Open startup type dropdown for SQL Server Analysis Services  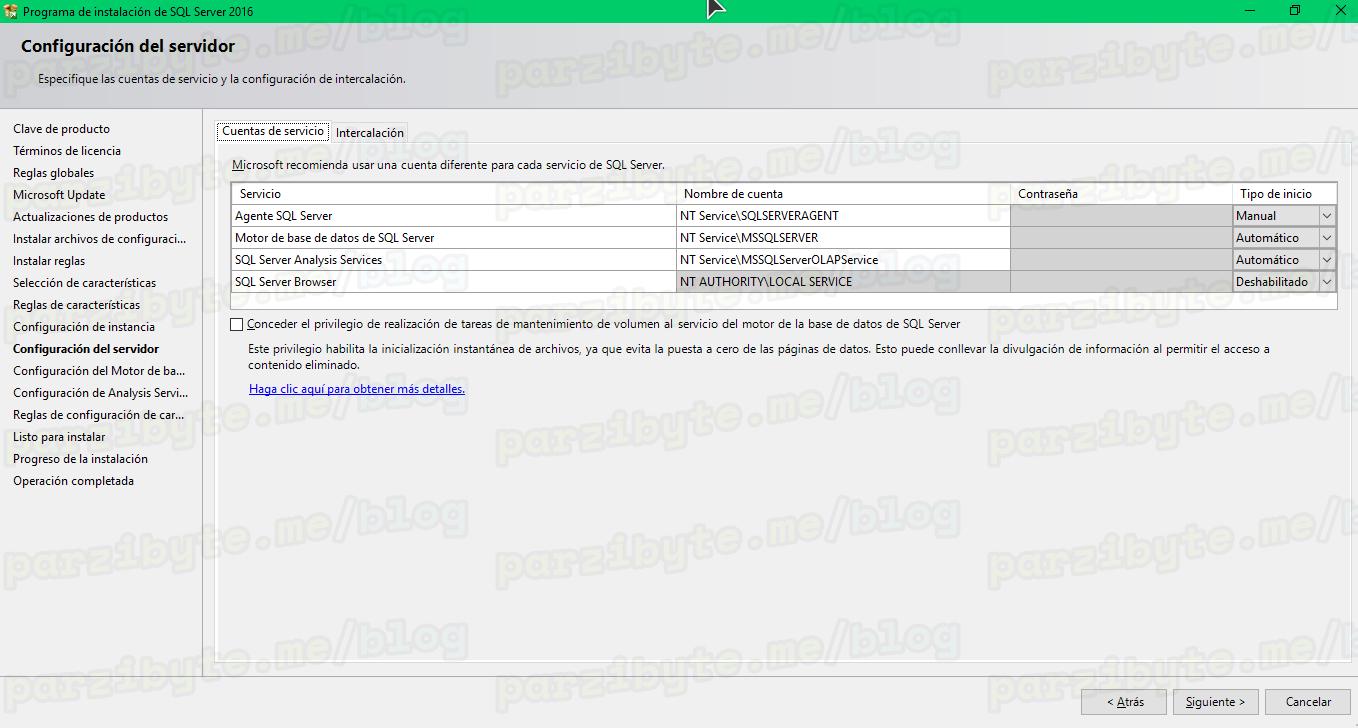[x=1327, y=260]
